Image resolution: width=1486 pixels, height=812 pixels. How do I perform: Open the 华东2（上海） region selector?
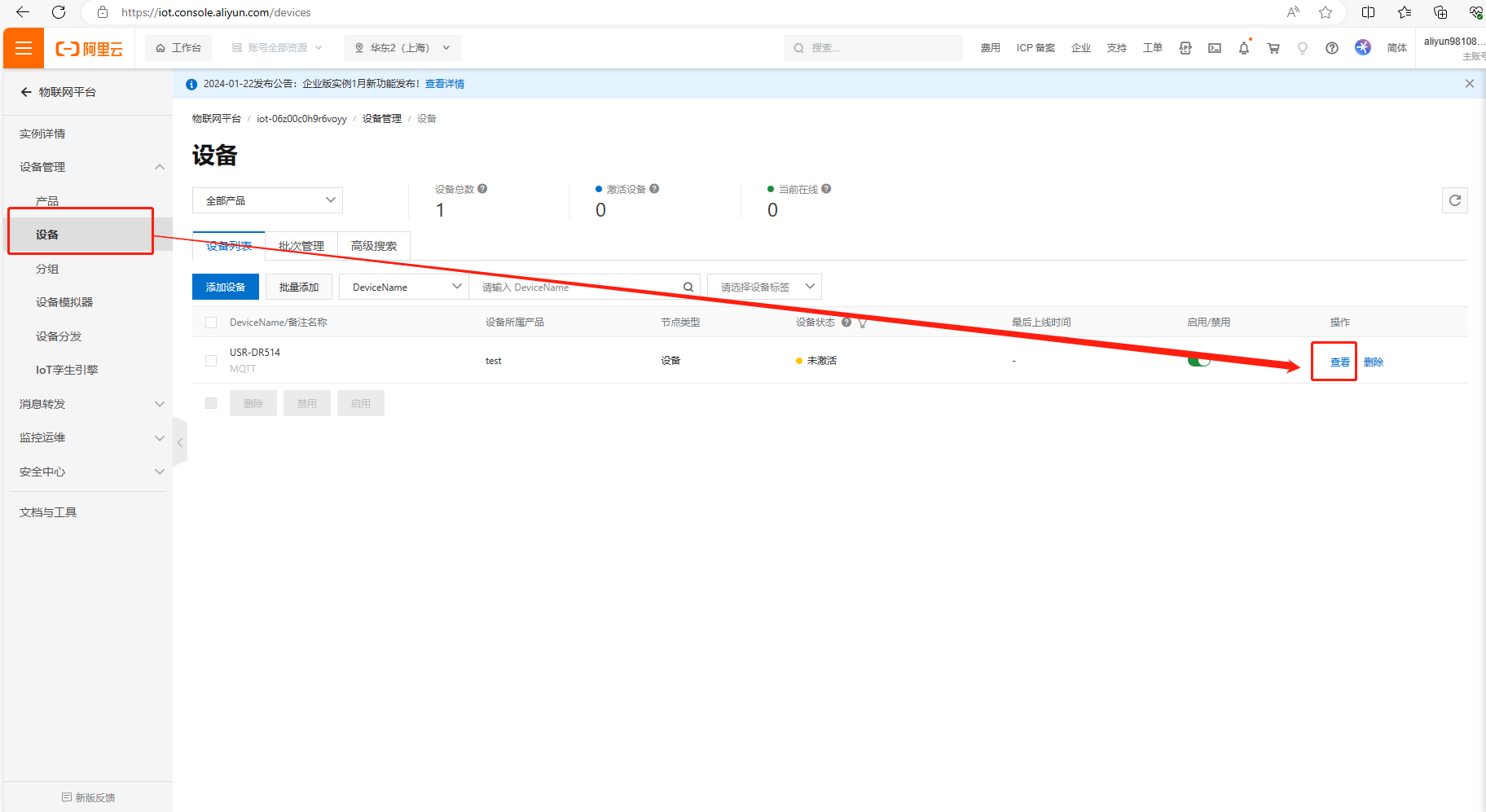click(x=402, y=48)
